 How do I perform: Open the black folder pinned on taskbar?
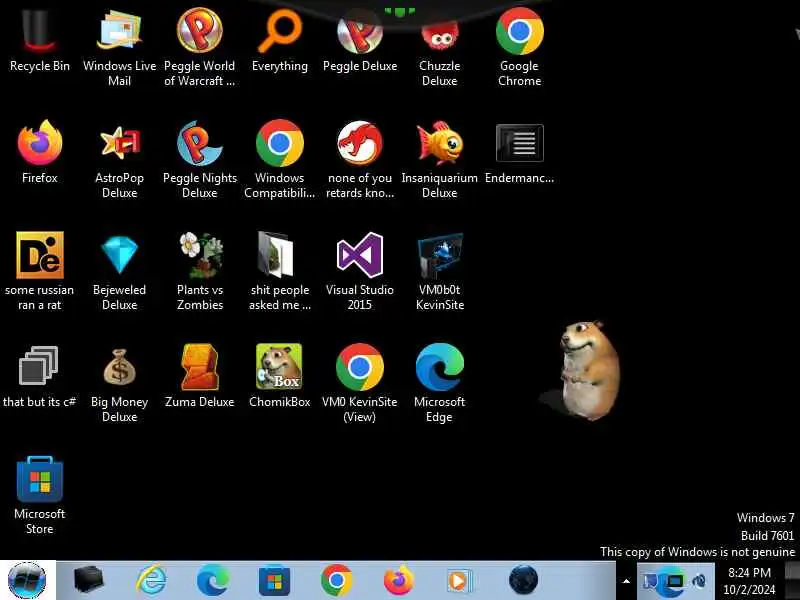click(88, 580)
